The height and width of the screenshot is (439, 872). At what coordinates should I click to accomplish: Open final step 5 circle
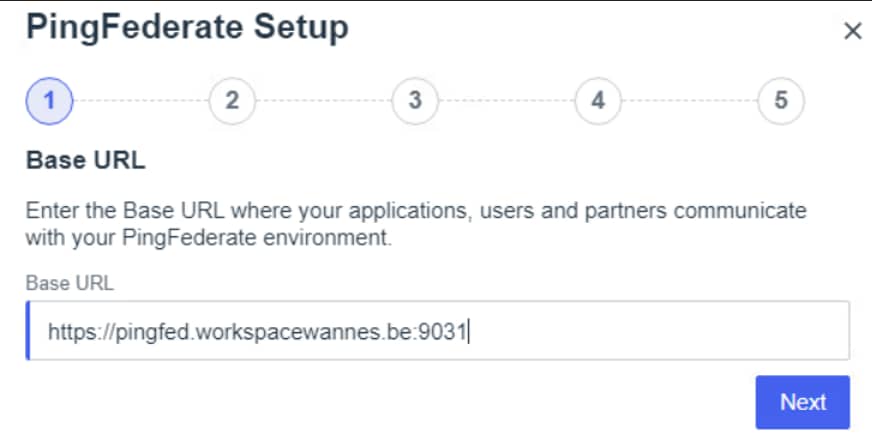[x=781, y=101]
